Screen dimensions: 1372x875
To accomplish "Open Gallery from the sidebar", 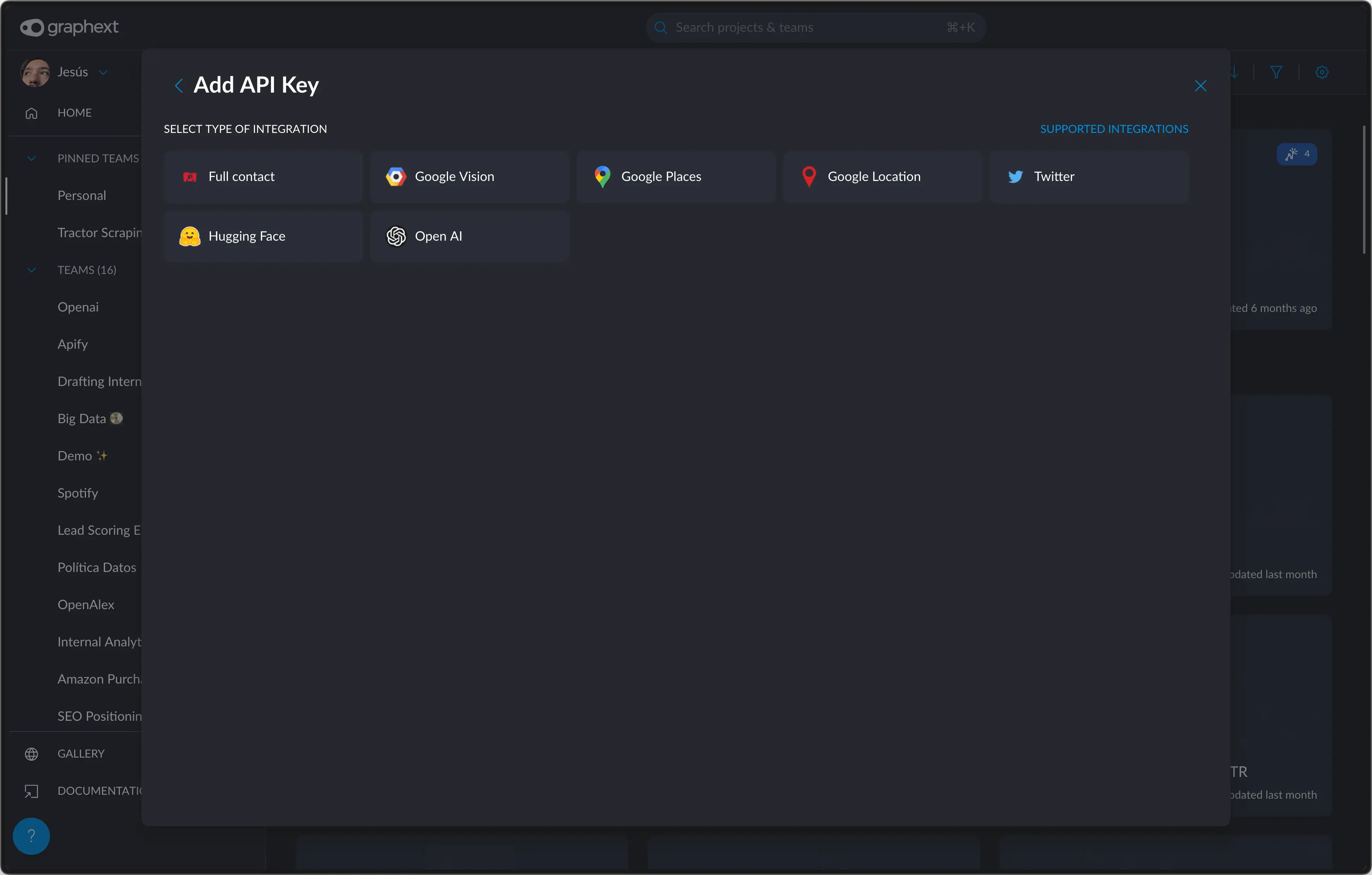I will pyautogui.click(x=80, y=753).
